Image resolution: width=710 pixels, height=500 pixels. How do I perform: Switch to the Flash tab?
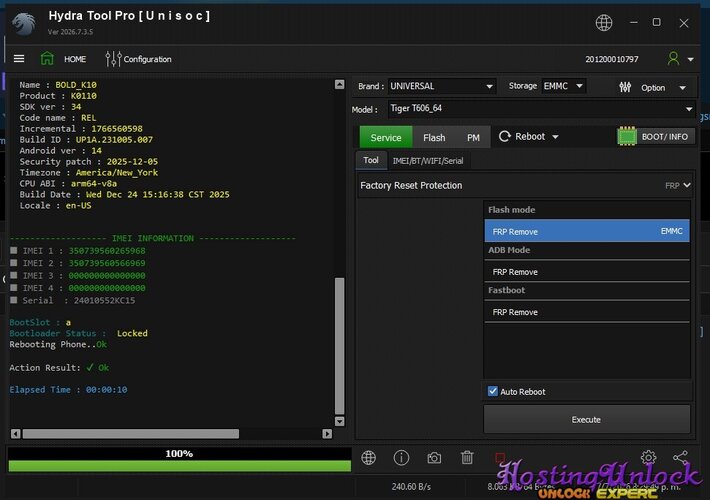coord(434,137)
